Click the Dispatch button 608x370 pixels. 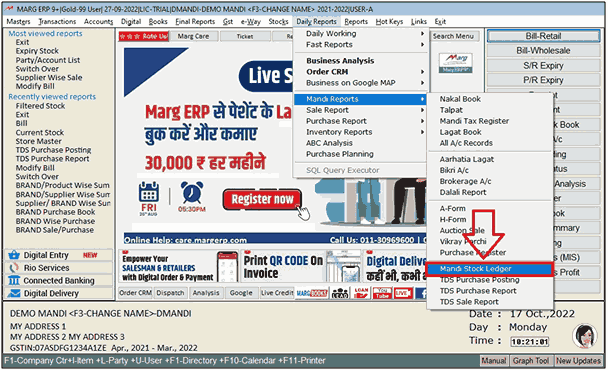pos(170,293)
